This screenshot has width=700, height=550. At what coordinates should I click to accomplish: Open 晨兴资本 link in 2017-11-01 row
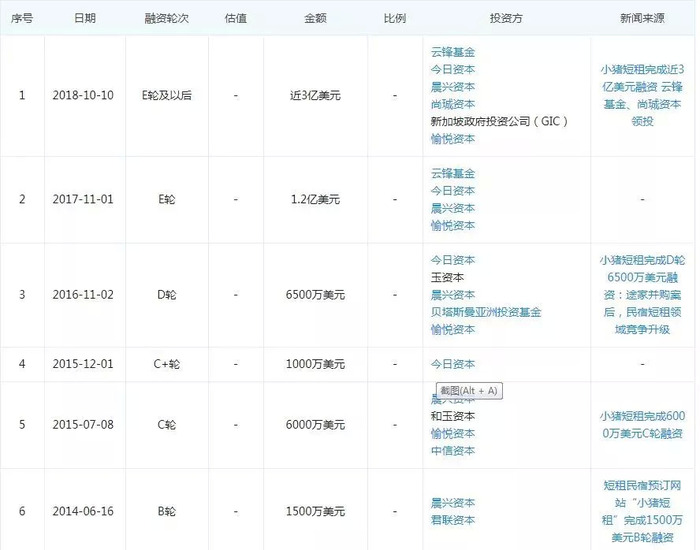pos(452,208)
